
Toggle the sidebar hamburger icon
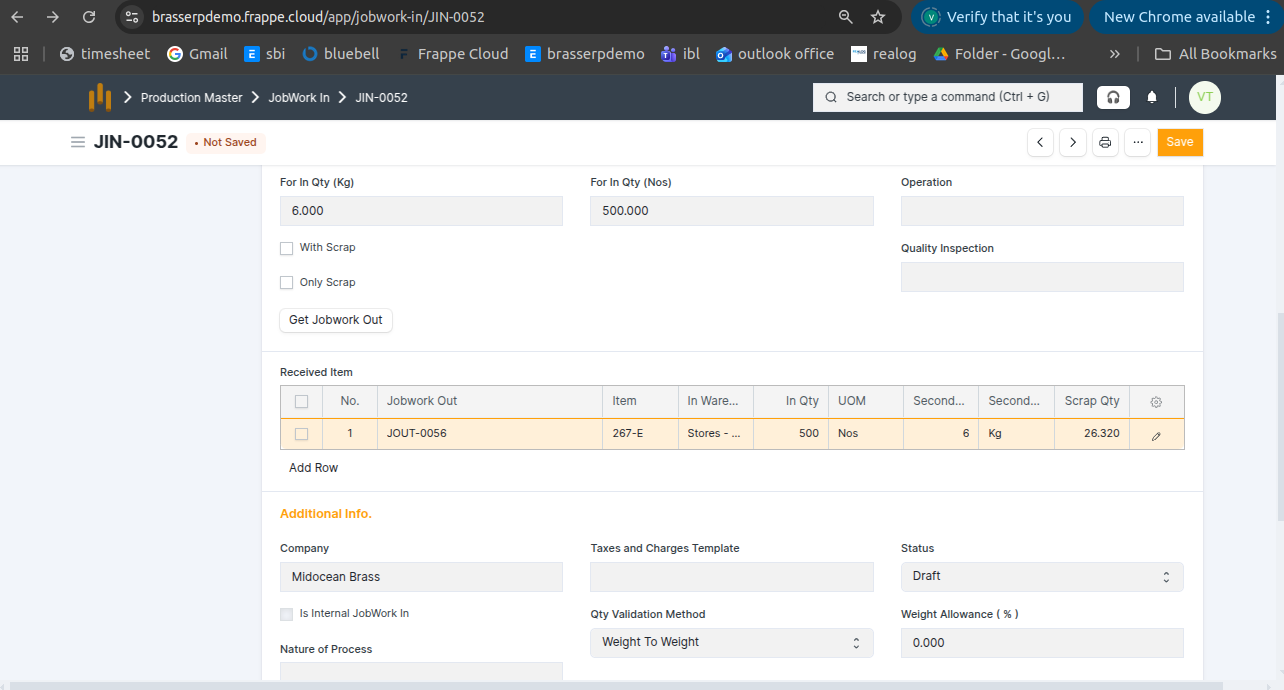[78, 142]
